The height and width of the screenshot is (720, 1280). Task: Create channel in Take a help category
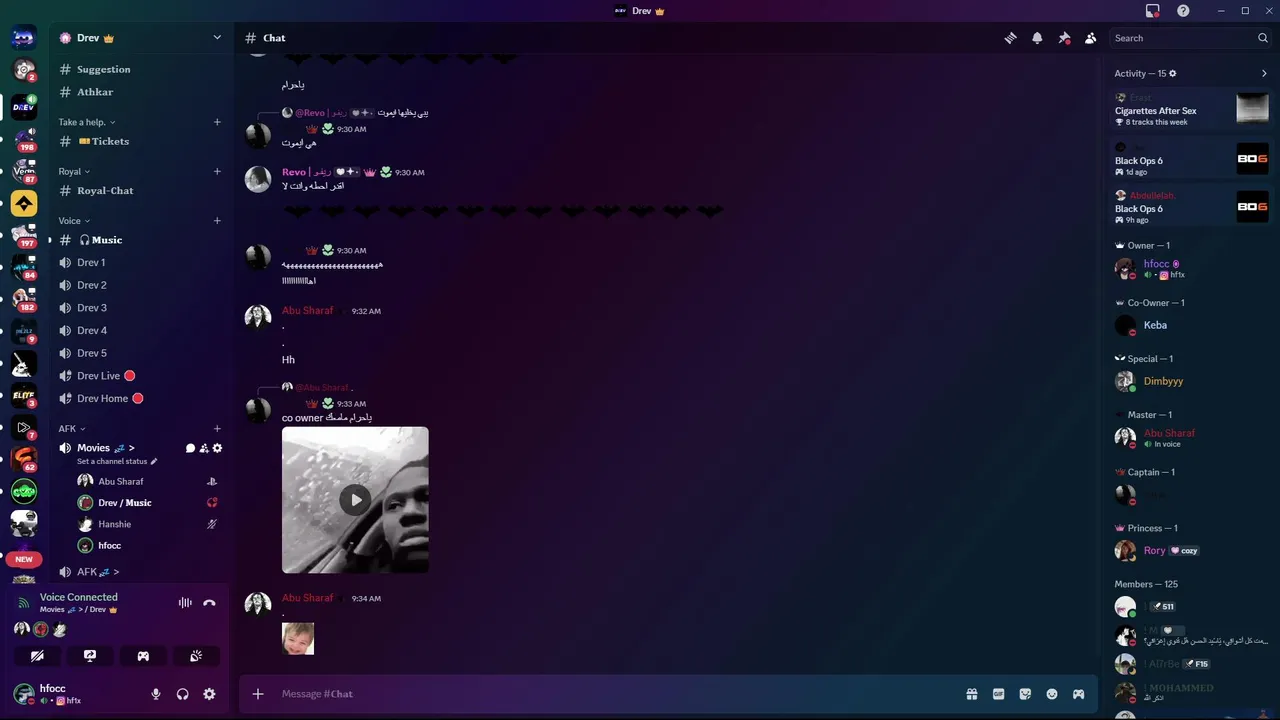click(x=217, y=122)
